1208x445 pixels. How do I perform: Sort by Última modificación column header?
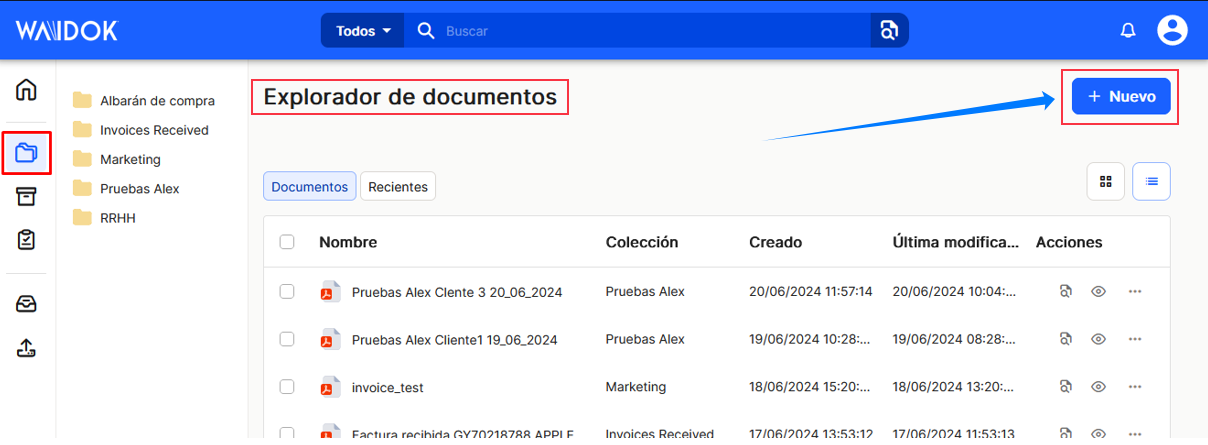[x=956, y=242]
